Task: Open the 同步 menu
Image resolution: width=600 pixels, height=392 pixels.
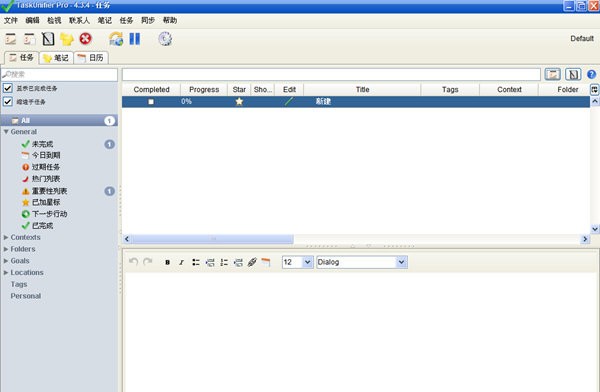Action: click(148, 20)
